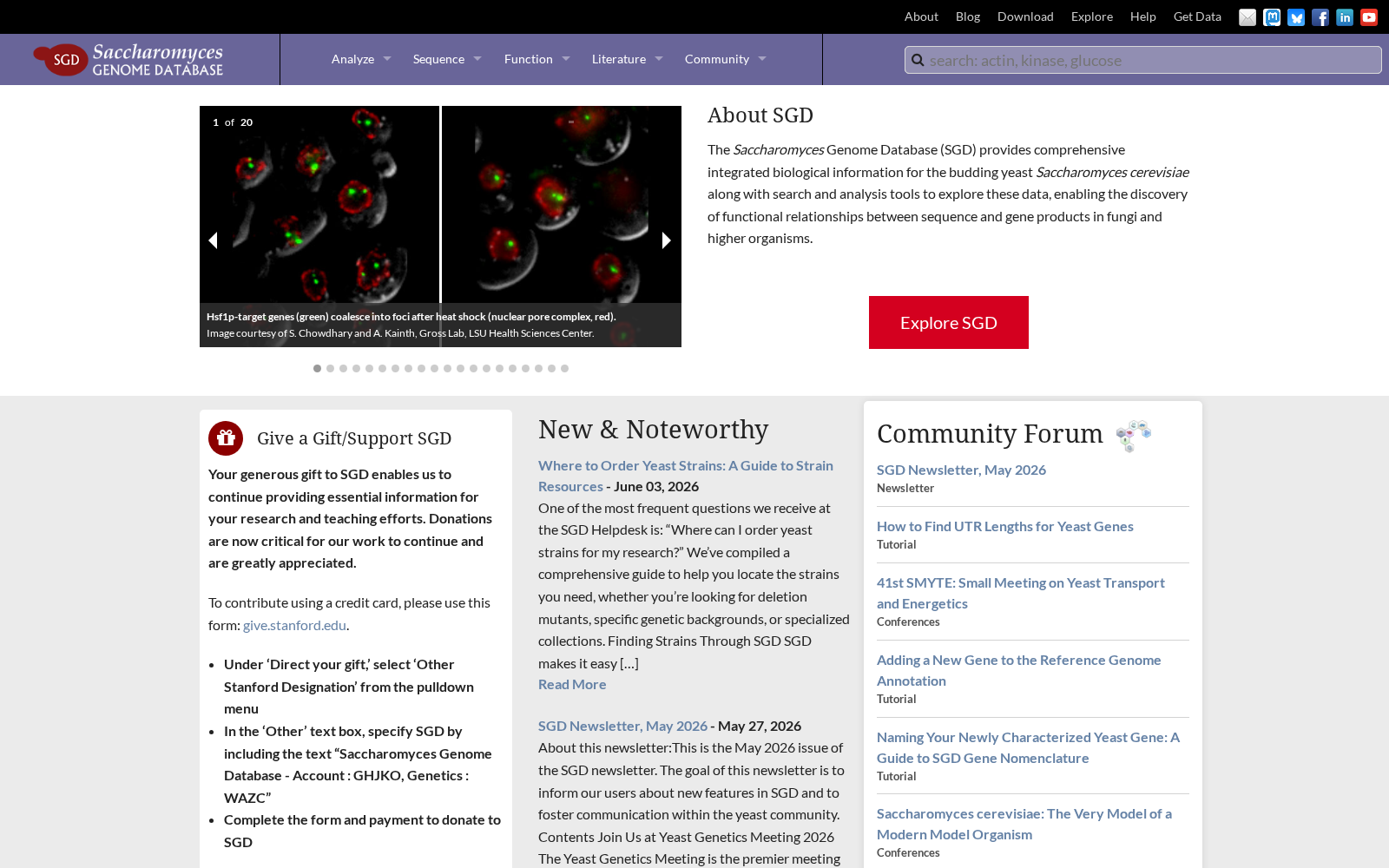Focus the search input field
The height and width of the screenshot is (868, 1389).
pos(1143,60)
